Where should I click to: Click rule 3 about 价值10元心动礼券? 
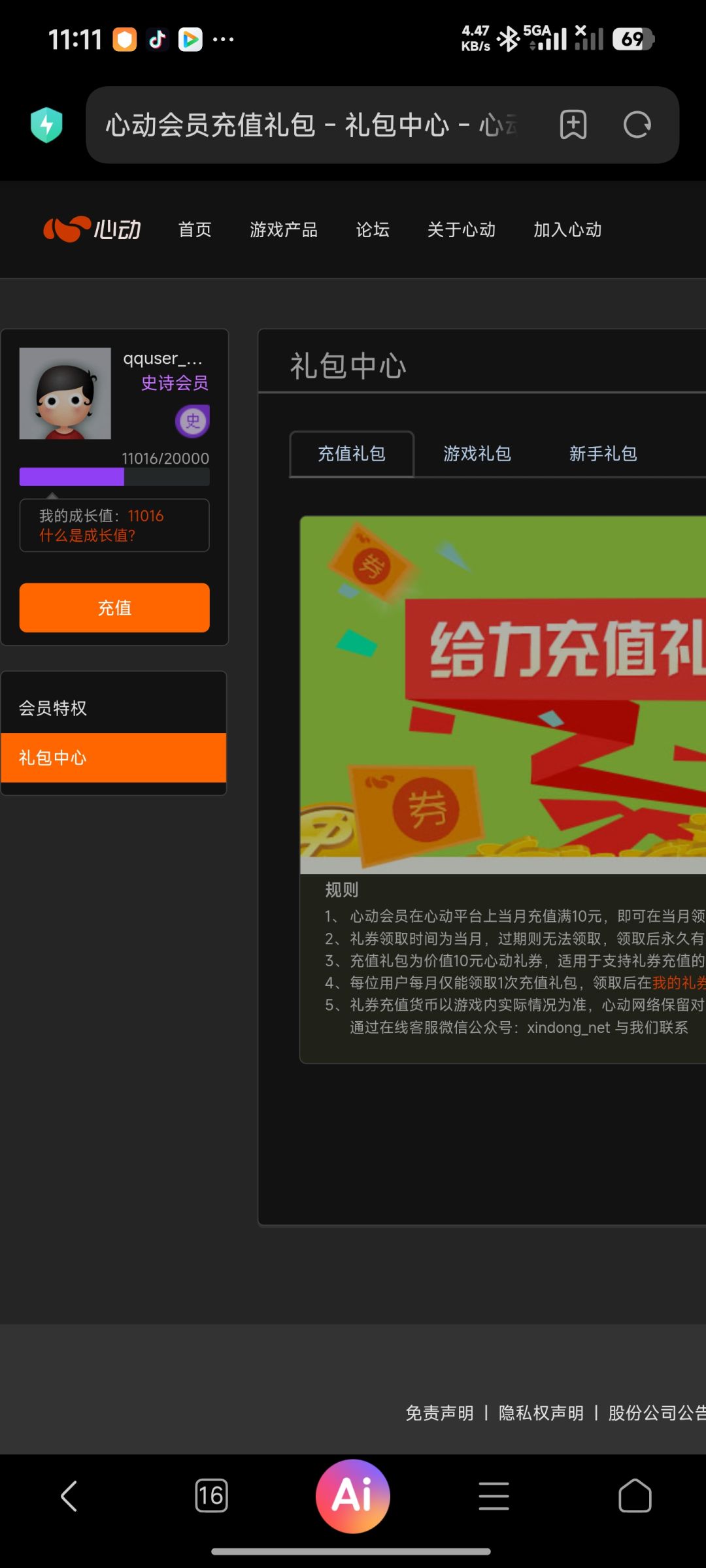pyautogui.click(x=515, y=961)
